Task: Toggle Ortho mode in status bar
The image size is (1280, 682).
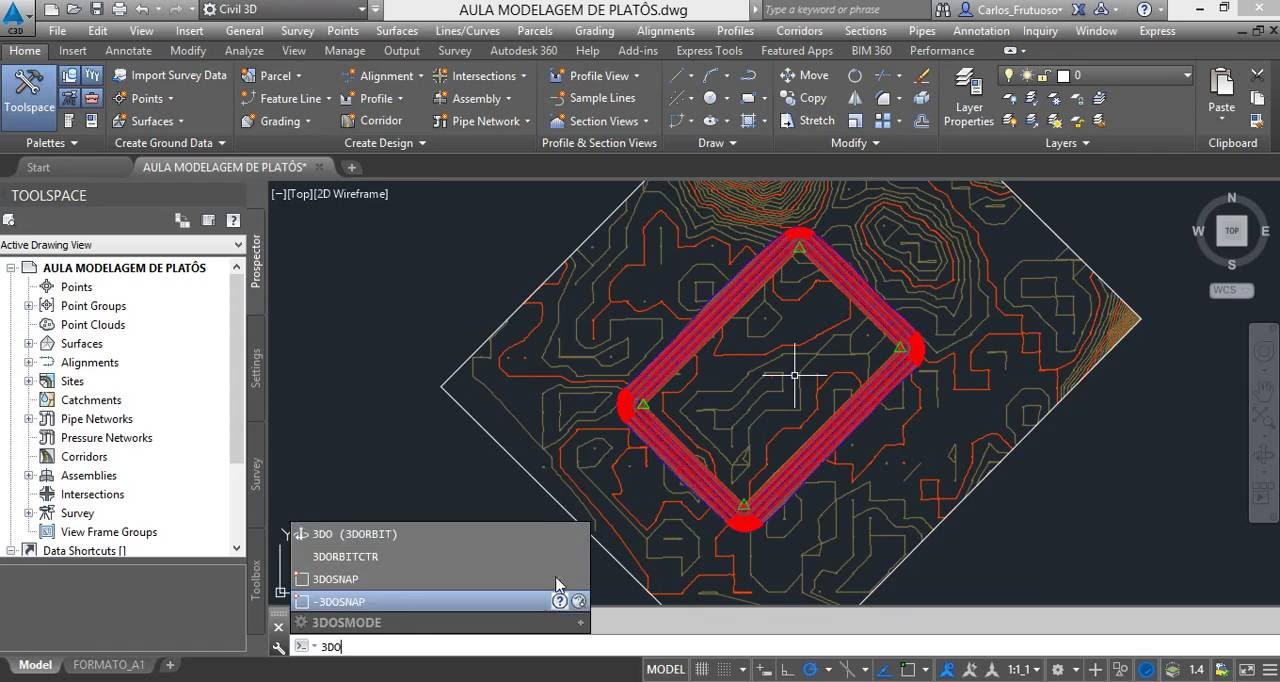Action: (x=786, y=669)
